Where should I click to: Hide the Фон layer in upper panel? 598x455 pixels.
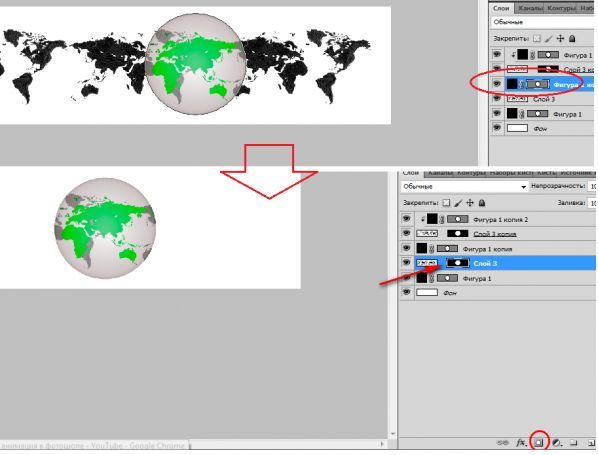coord(497,128)
